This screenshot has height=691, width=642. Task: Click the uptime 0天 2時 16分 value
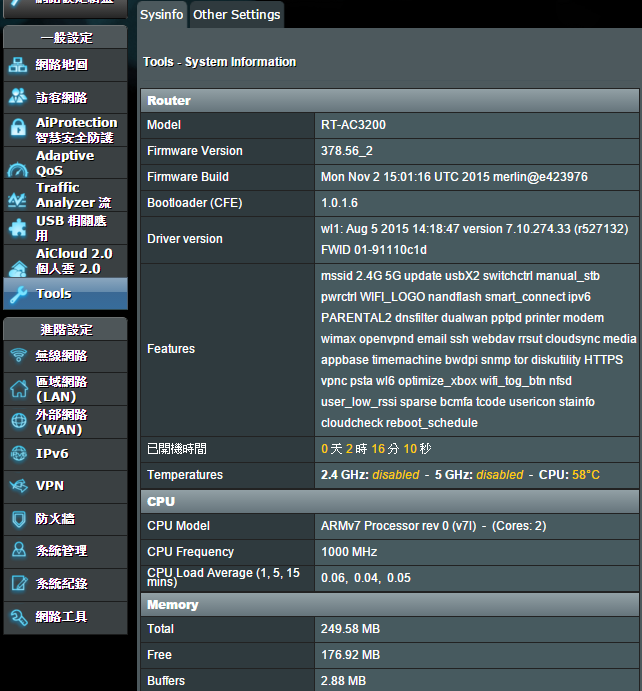(376, 449)
